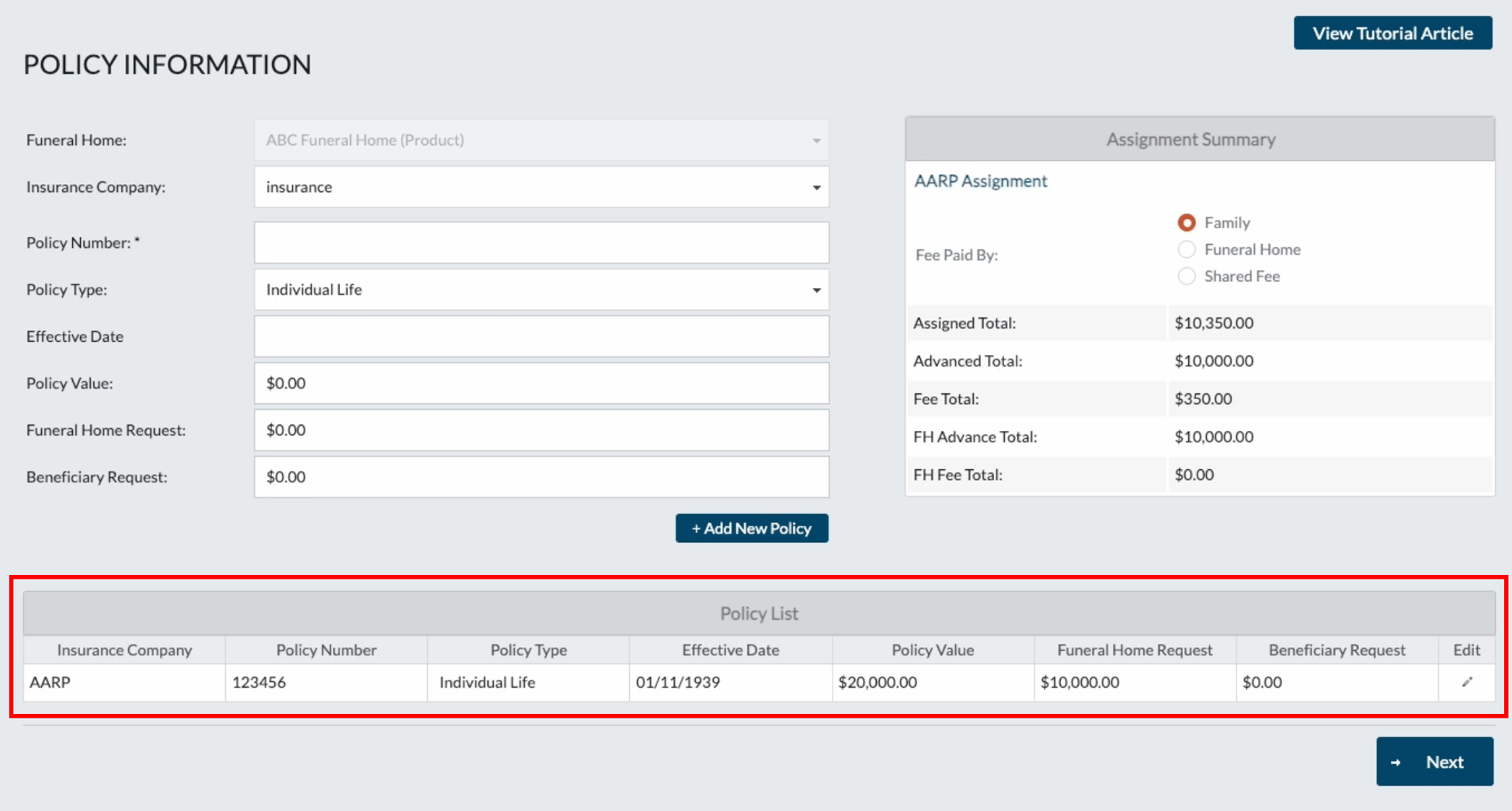Open the Funeral Home dropdown

[815, 140]
